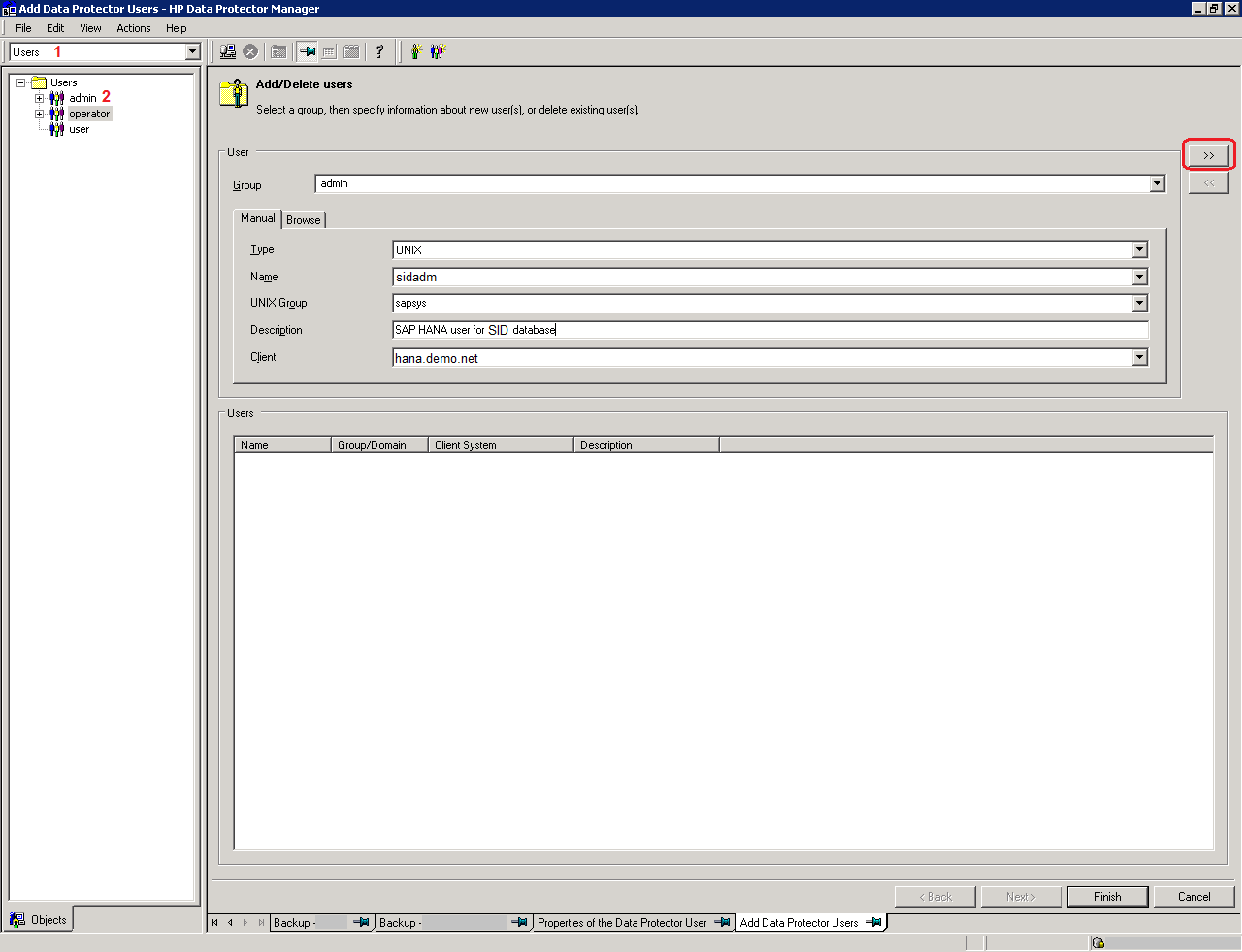Image resolution: width=1242 pixels, height=952 pixels.
Task: Select the operator item in tree
Action: tap(89, 114)
